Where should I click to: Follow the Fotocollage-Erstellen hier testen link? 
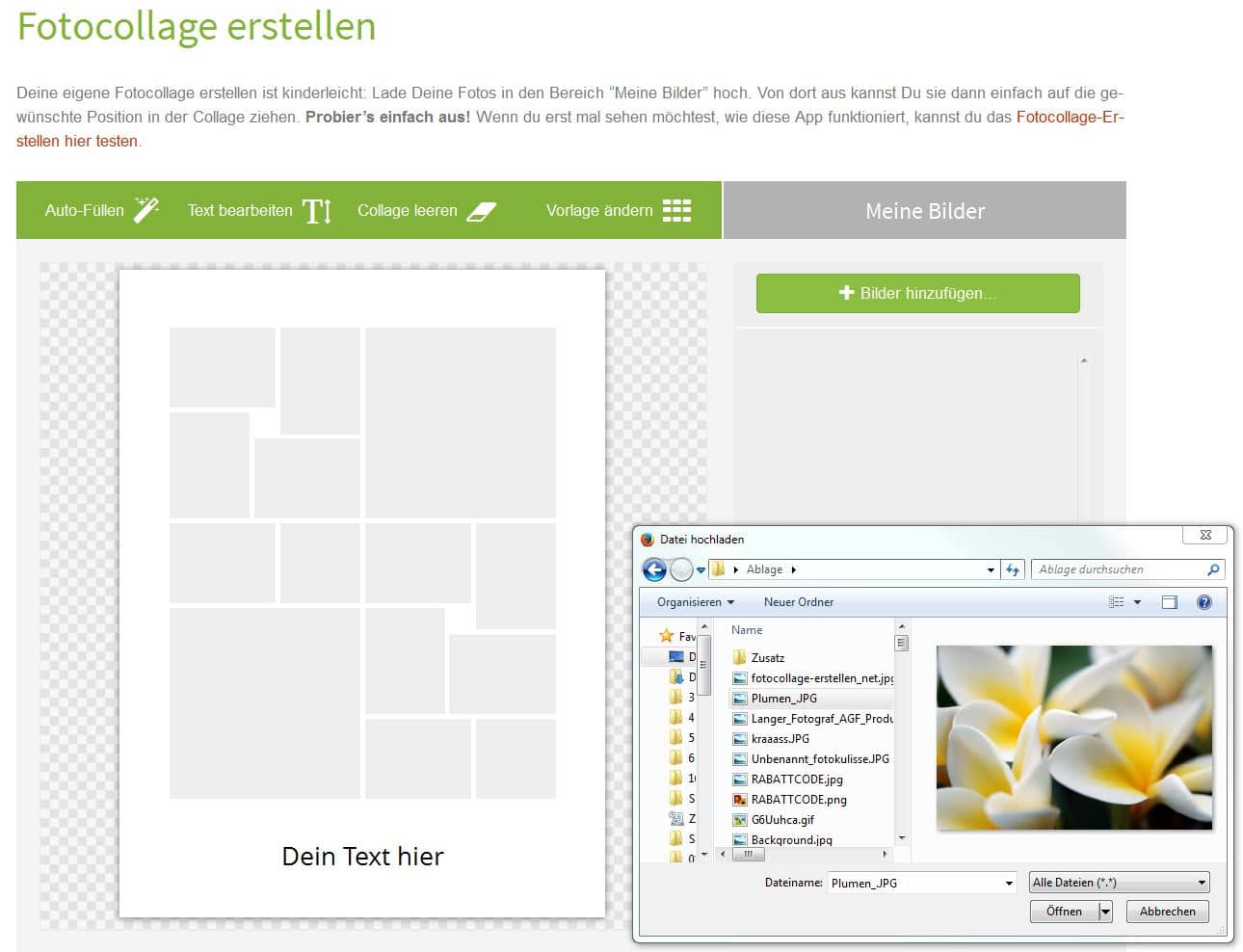pyautogui.click(x=1070, y=117)
